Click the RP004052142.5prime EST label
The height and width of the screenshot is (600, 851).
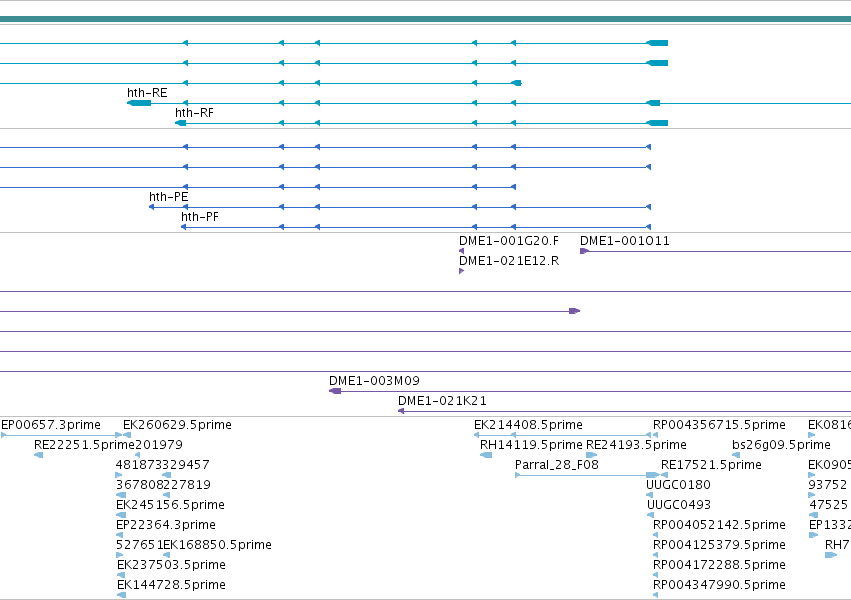tap(719, 525)
